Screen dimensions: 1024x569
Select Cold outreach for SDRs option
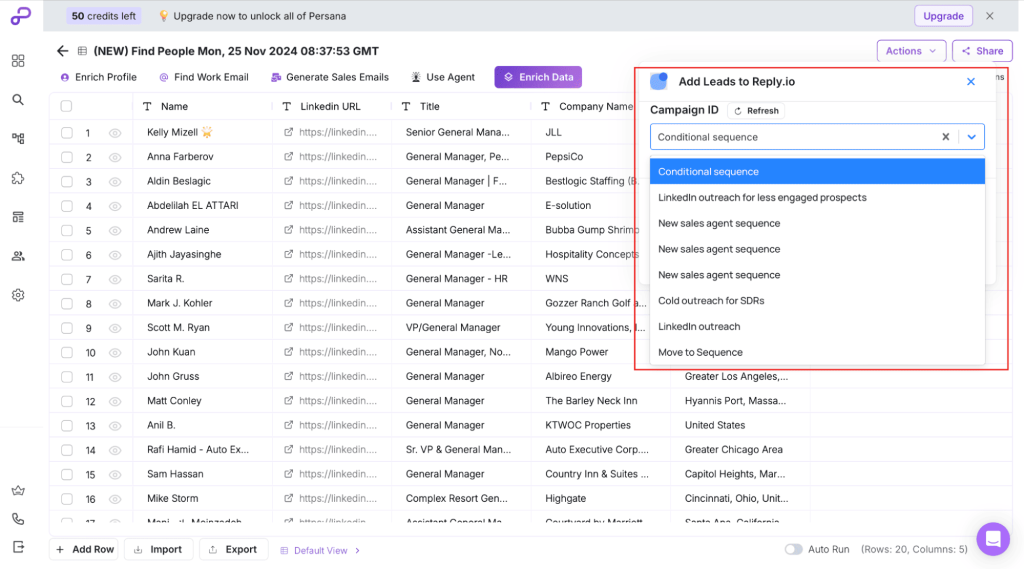817,301
